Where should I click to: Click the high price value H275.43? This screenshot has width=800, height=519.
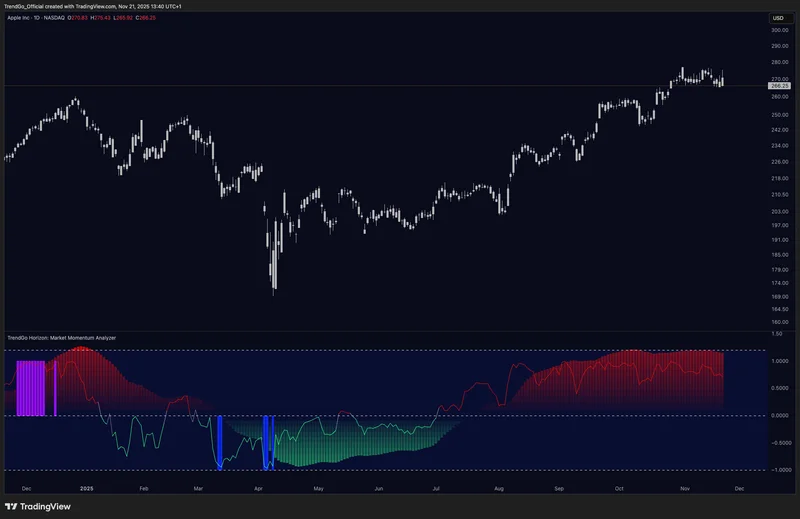[101, 18]
